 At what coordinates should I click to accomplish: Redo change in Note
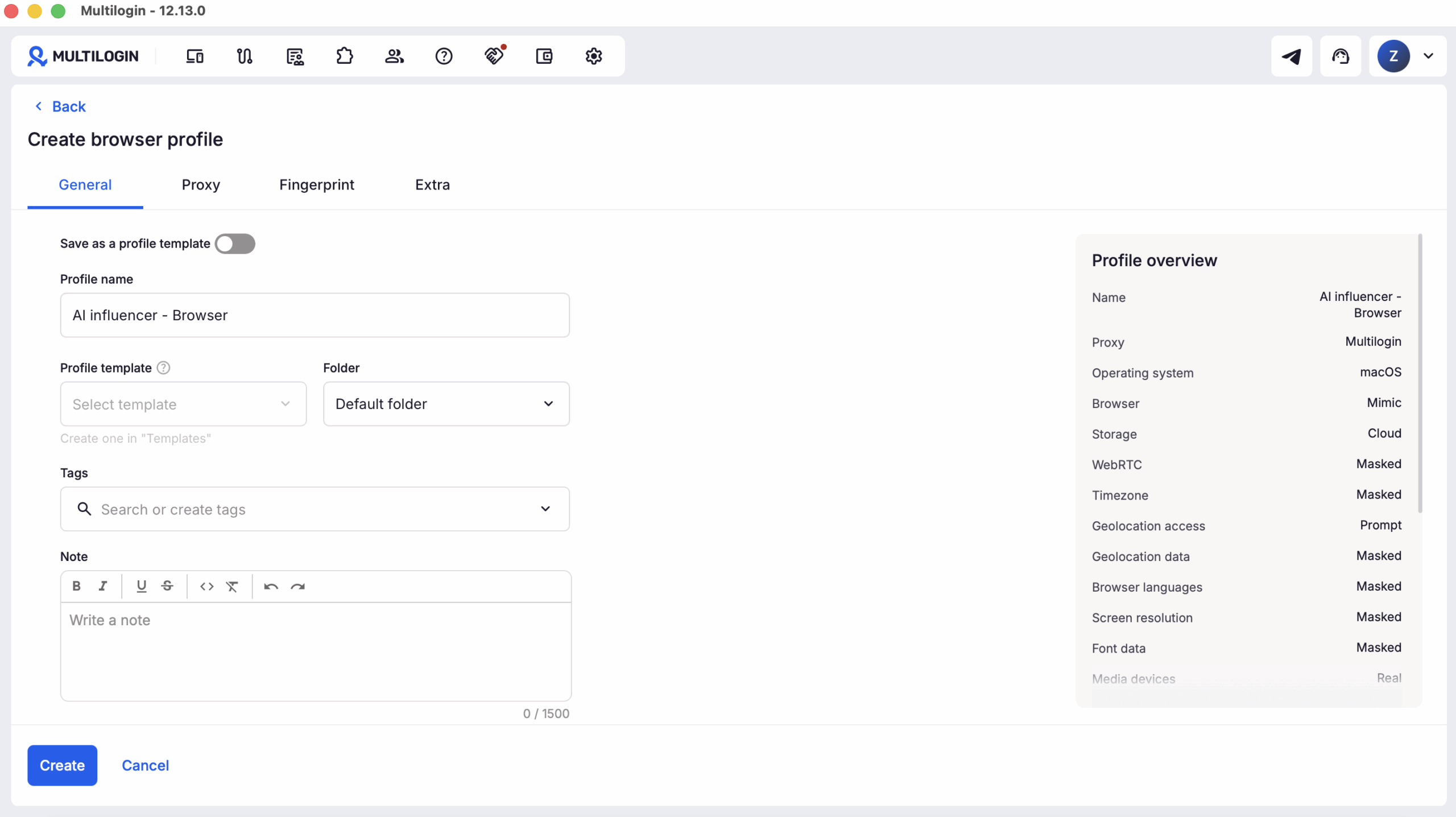(x=298, y=586)
